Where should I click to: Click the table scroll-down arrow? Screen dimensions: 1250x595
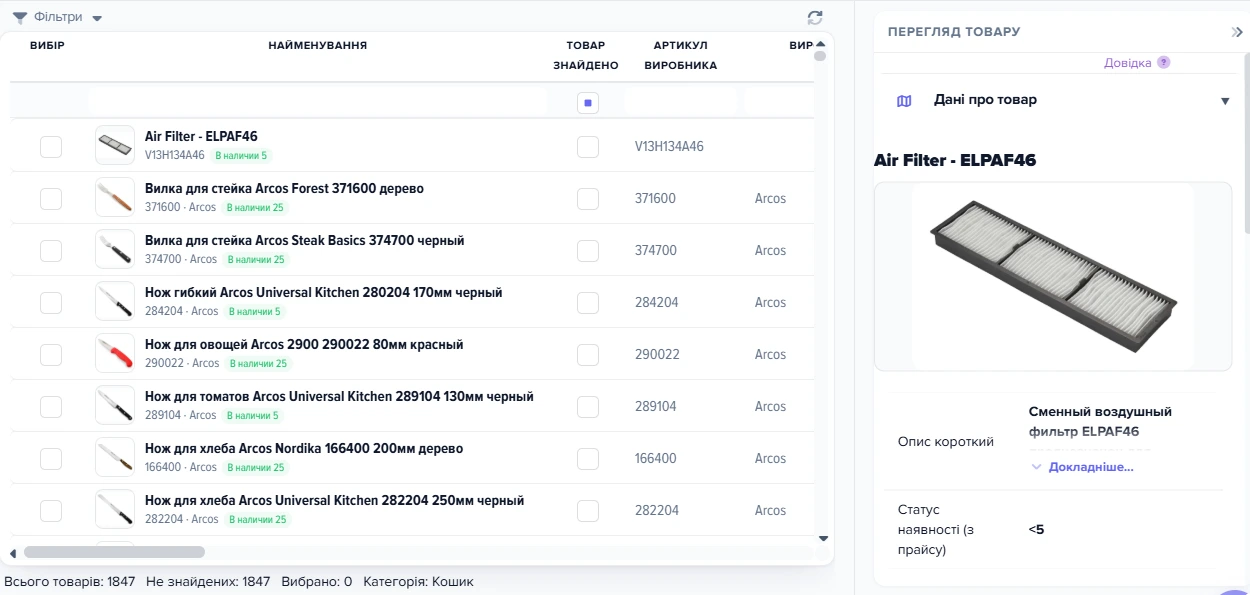[x=823, y=538]
